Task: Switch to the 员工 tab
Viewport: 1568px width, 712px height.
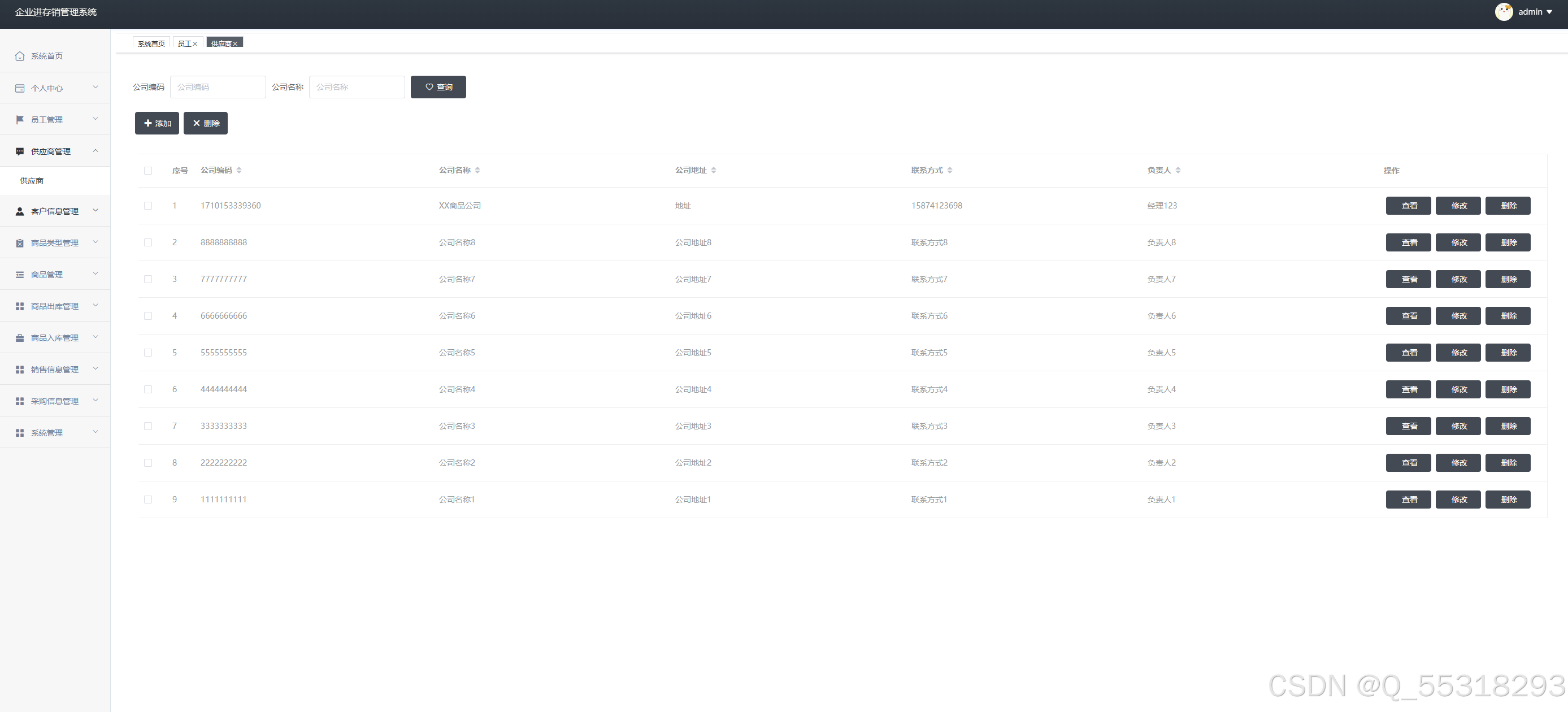Action: (184, 44)
